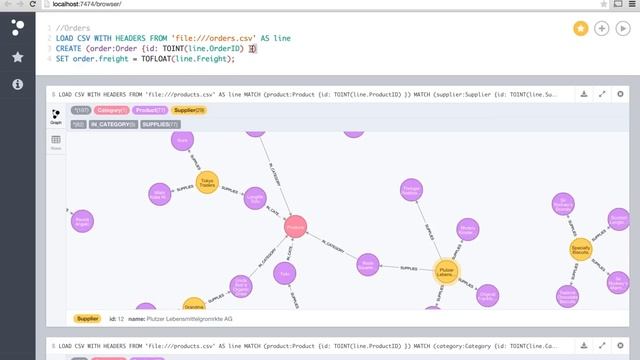Select the pink Produce category node
Viewport: 640px width, 360px height.
click(x=296, y=227)
